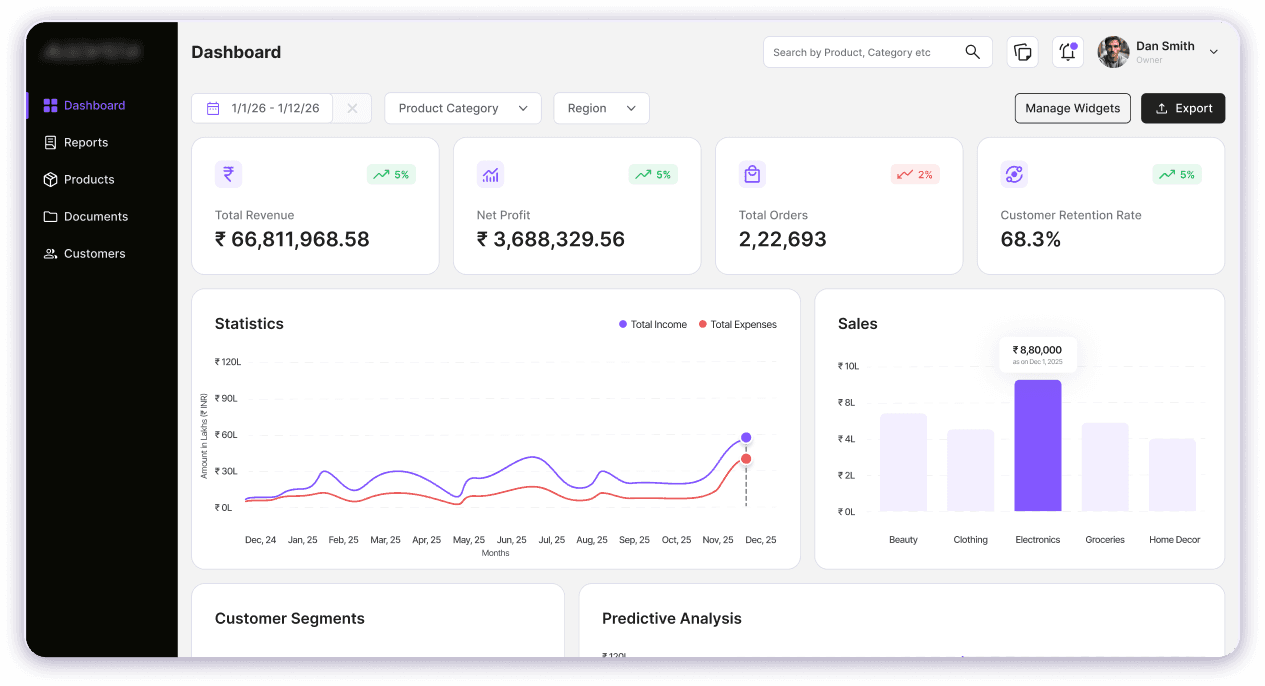Click the Clothing sales bar

point(970,470)
